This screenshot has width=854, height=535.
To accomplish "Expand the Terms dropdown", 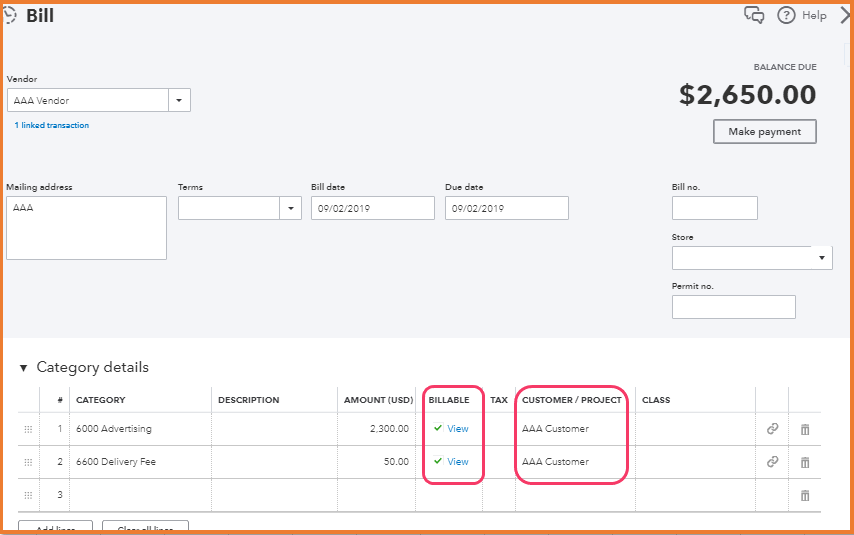I will [x=291, y=208].
